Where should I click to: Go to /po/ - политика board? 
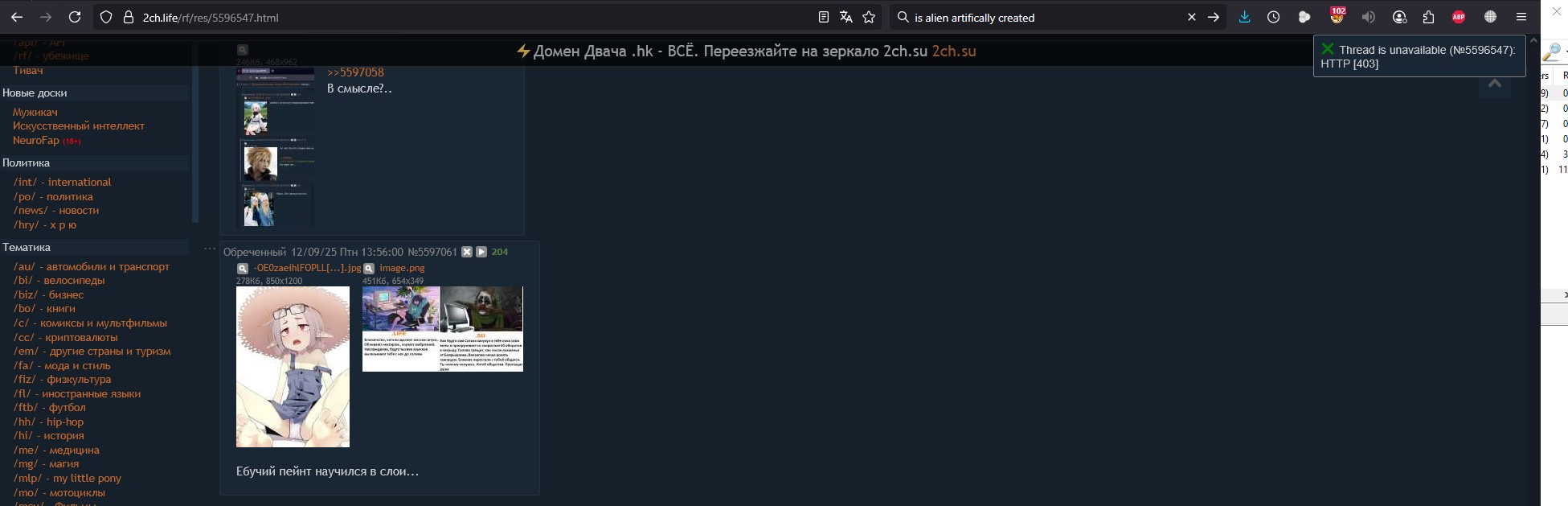tap(53, 196)
